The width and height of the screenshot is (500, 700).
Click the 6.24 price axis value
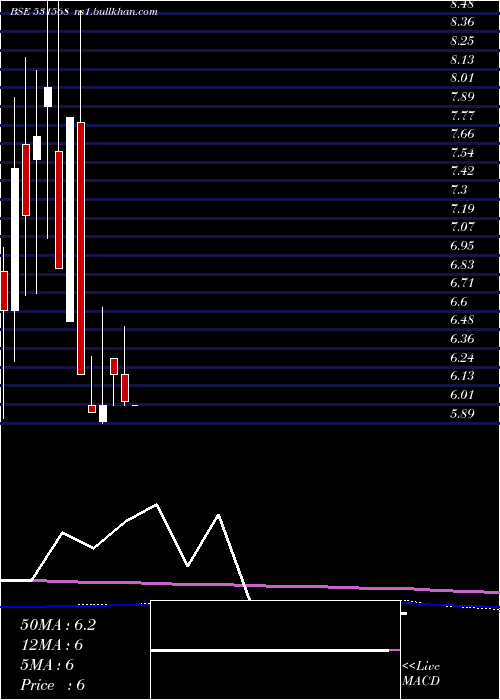(462, 357)
